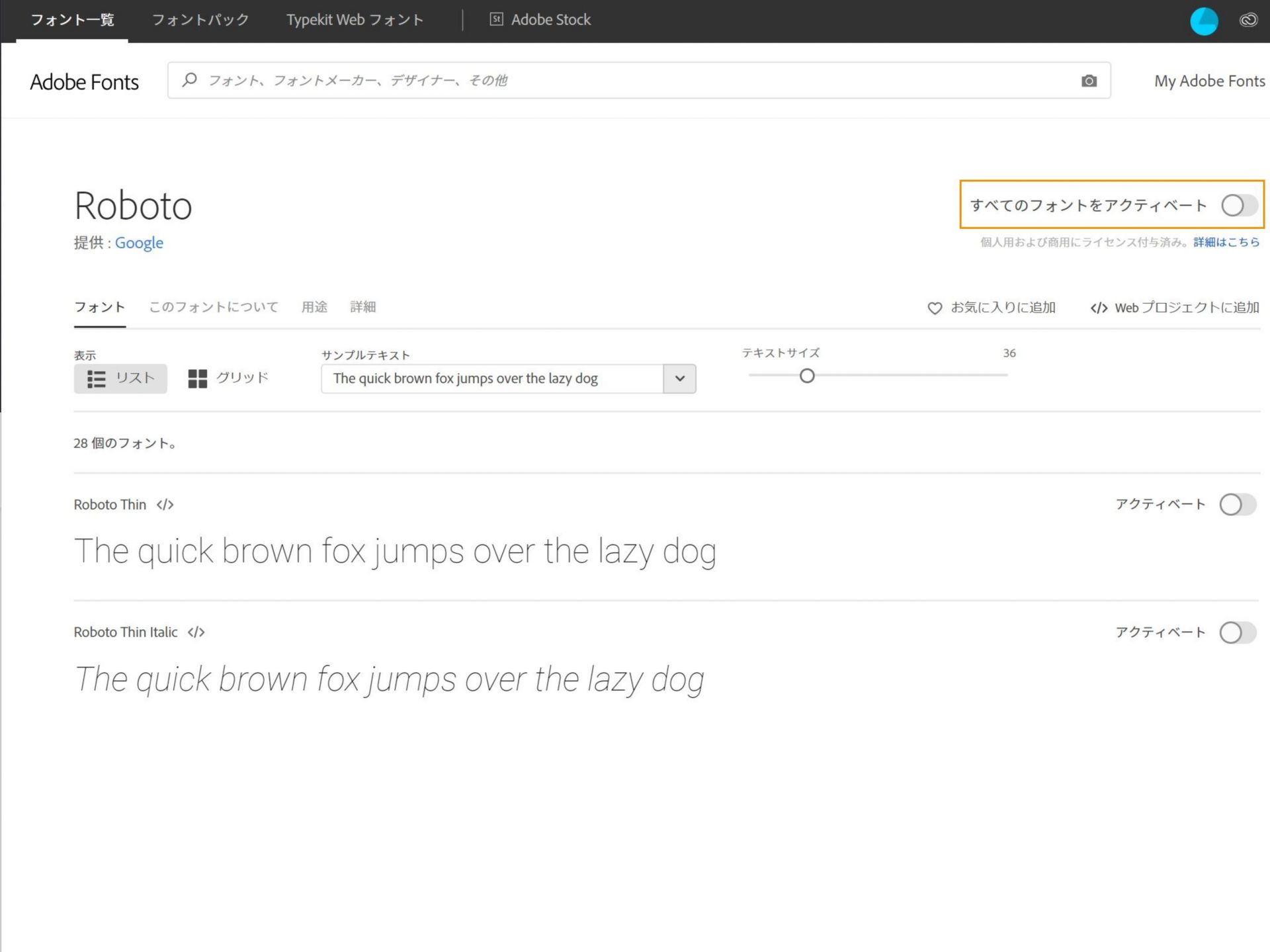Click the Adobe Fonts logo
The width and height of the screenshot is (1270, 952).
(85, 82)
